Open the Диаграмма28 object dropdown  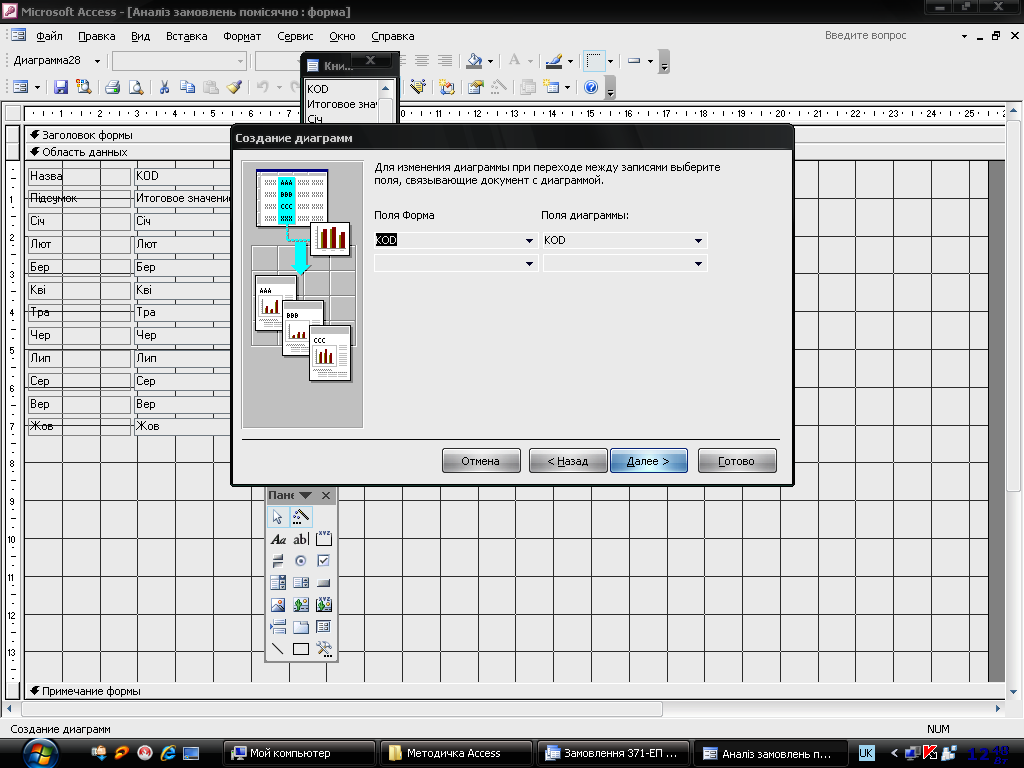click(97, 61)
